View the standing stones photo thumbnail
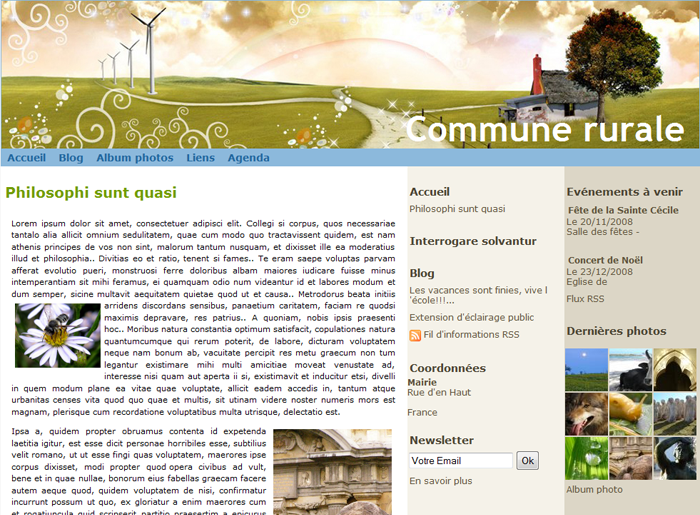Image resolution: width=700 pixels, height=515 pixels. [675, 414]
